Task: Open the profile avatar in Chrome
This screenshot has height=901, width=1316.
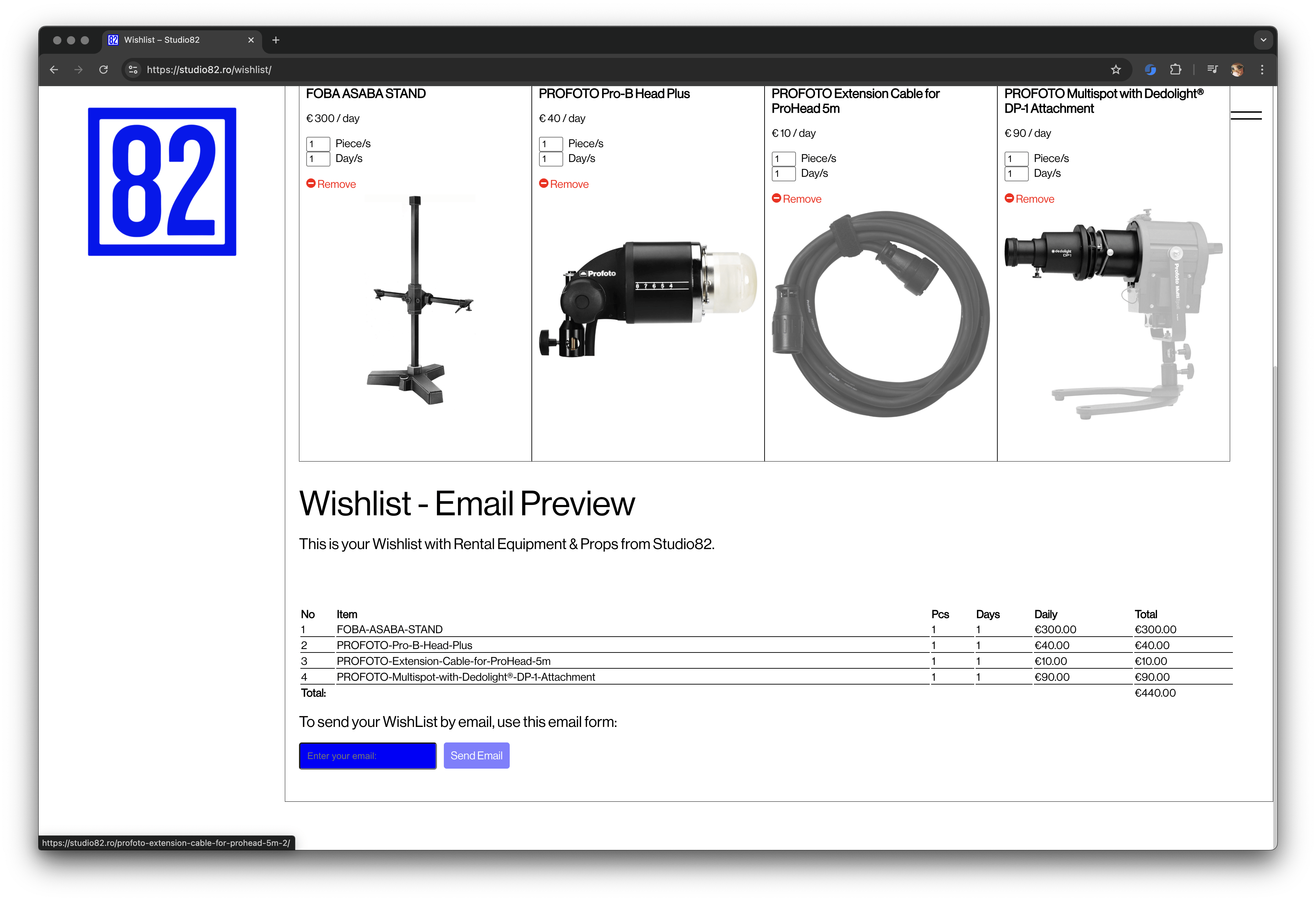Action: (x=1237, y=70)
